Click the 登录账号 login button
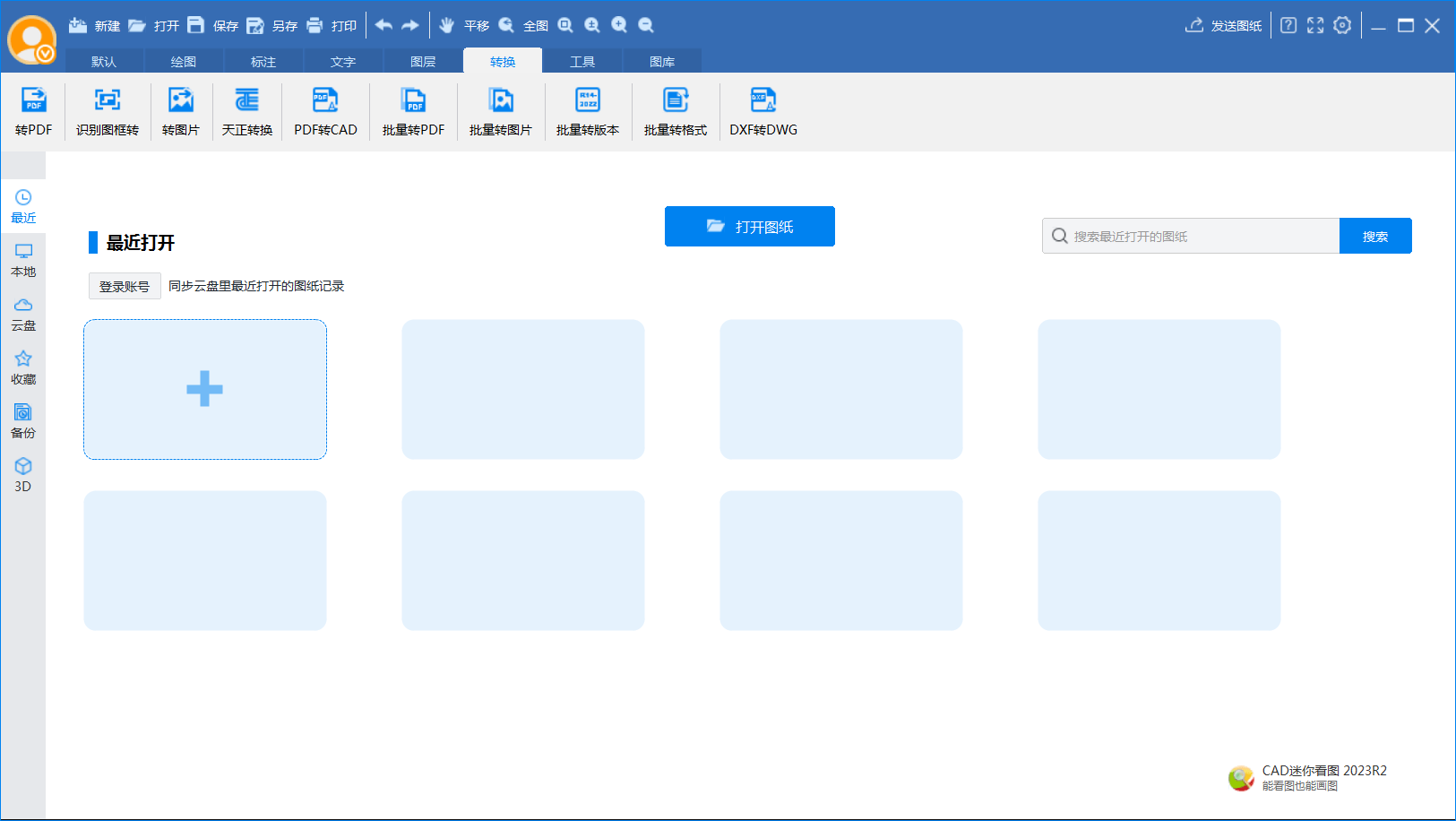 pyautogui.click(x=125, y=286)
